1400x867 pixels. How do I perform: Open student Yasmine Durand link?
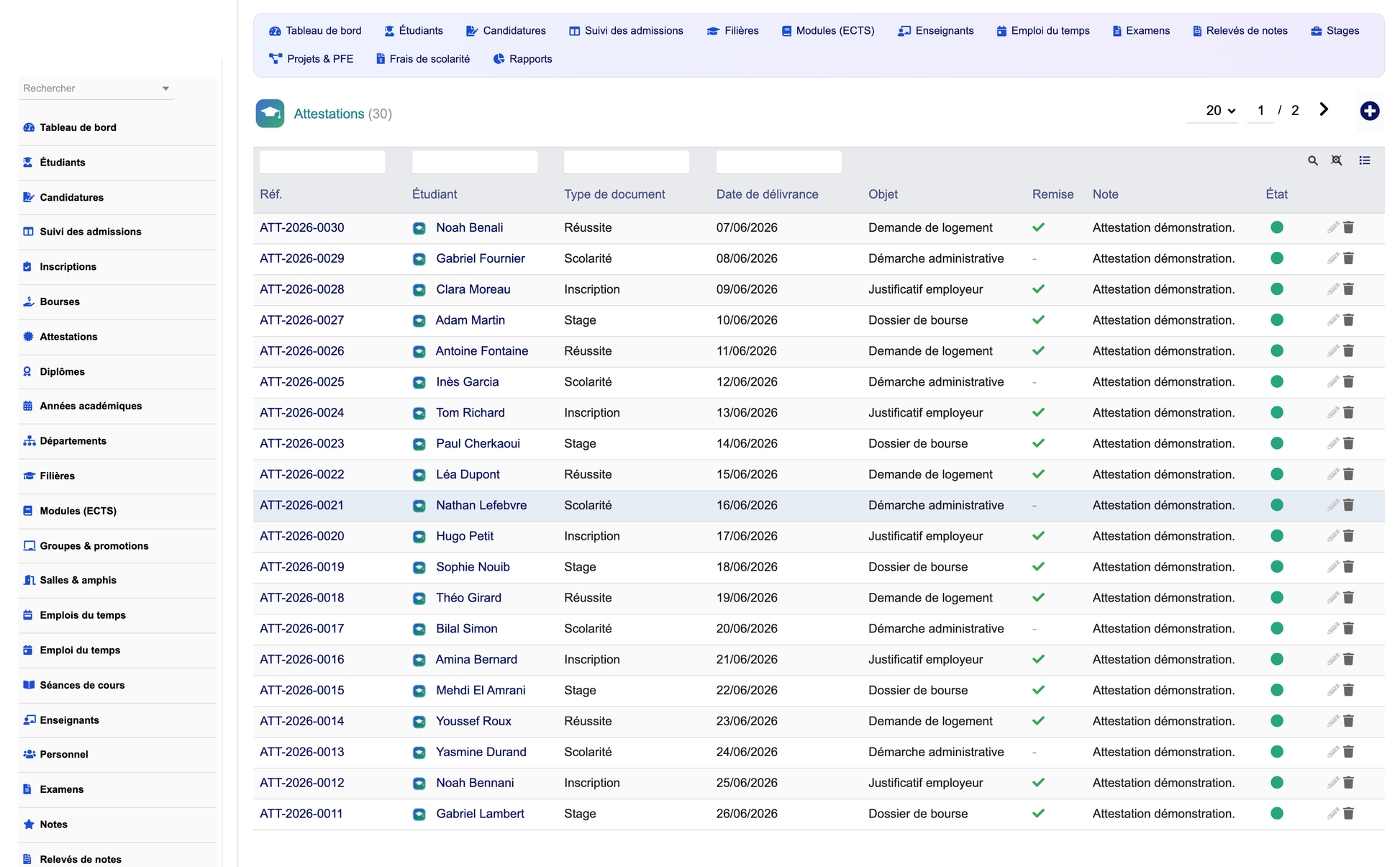pyautogui.click(x=481, y=752)
